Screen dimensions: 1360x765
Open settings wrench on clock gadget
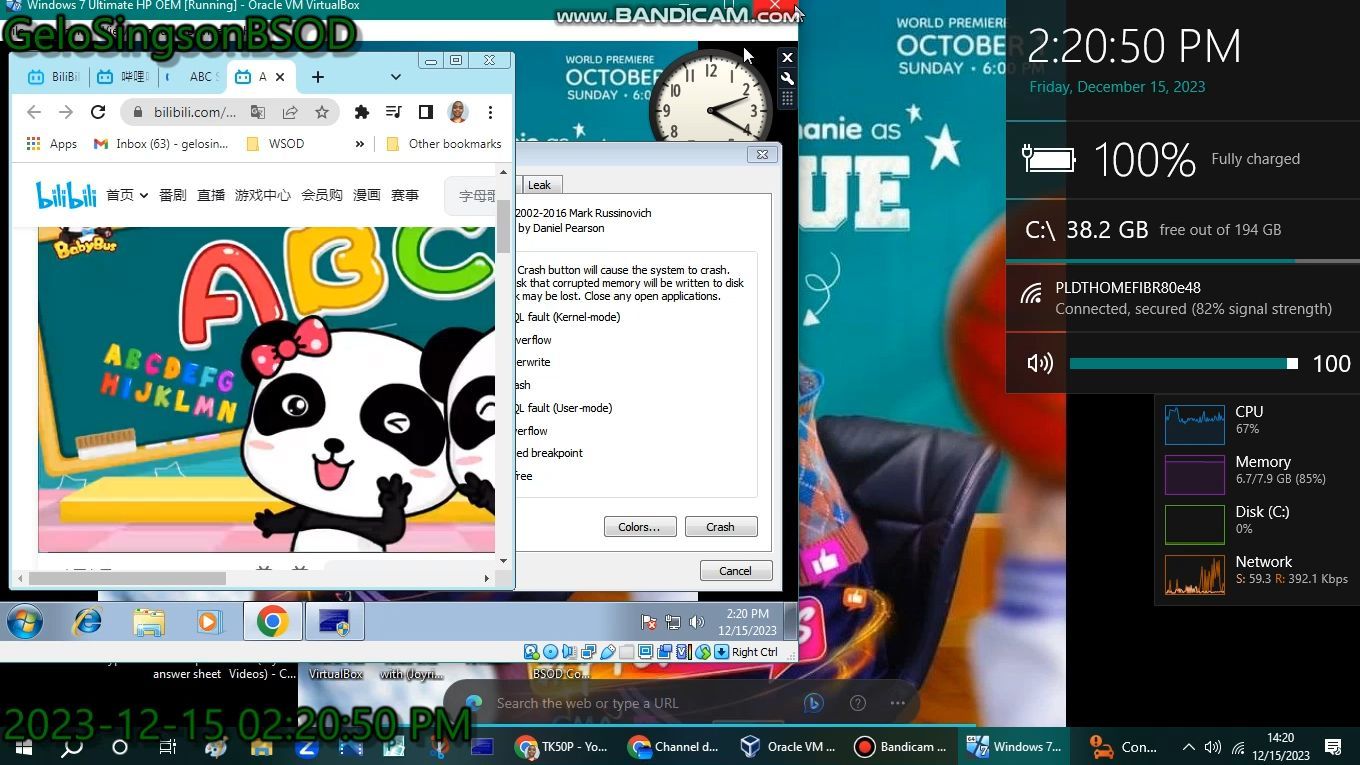coord(787,78)
